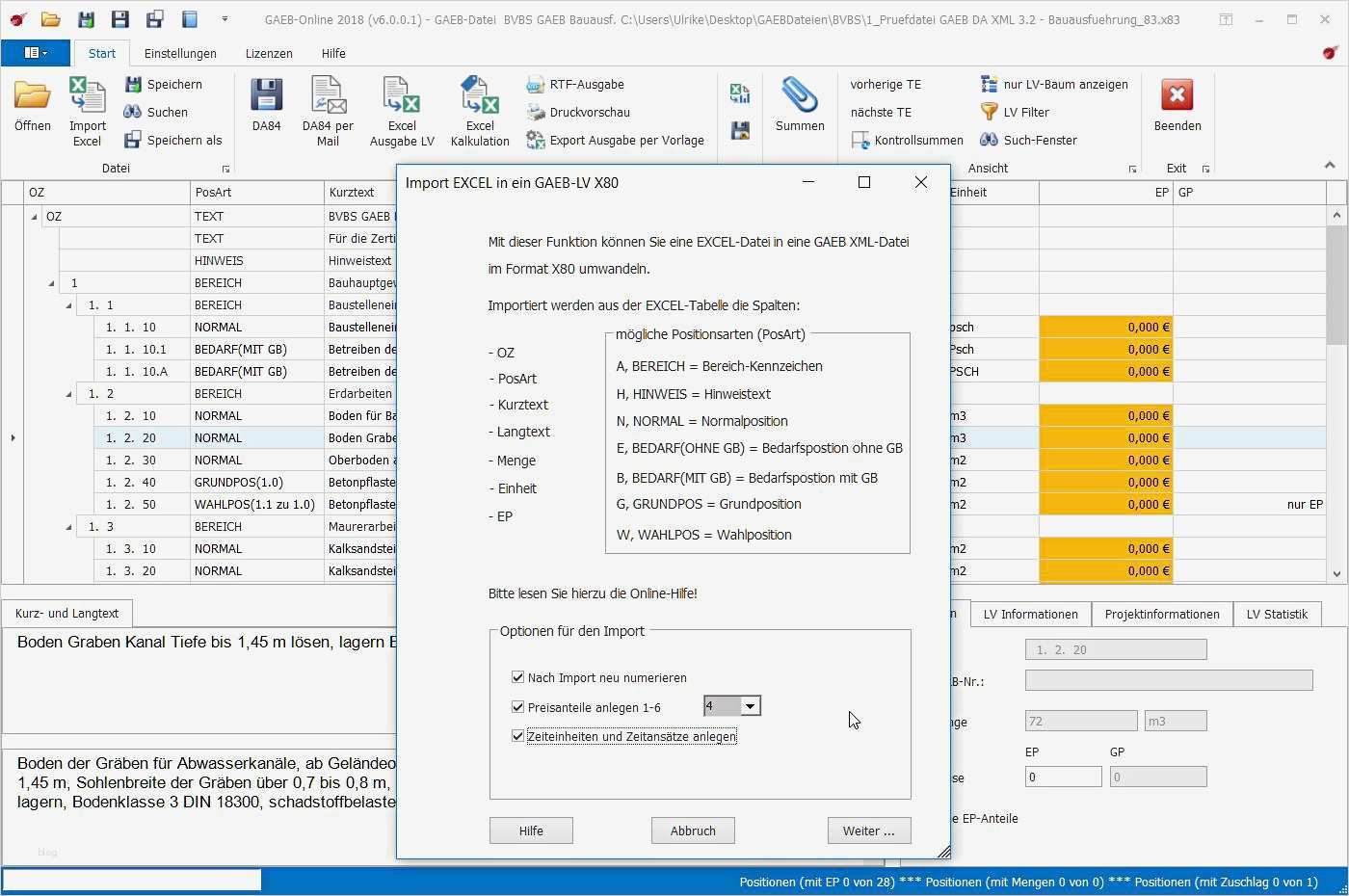Cancel the import via Abbruch
The width and height of the screenshot is (1349, 896).
(x=692, y=830)
